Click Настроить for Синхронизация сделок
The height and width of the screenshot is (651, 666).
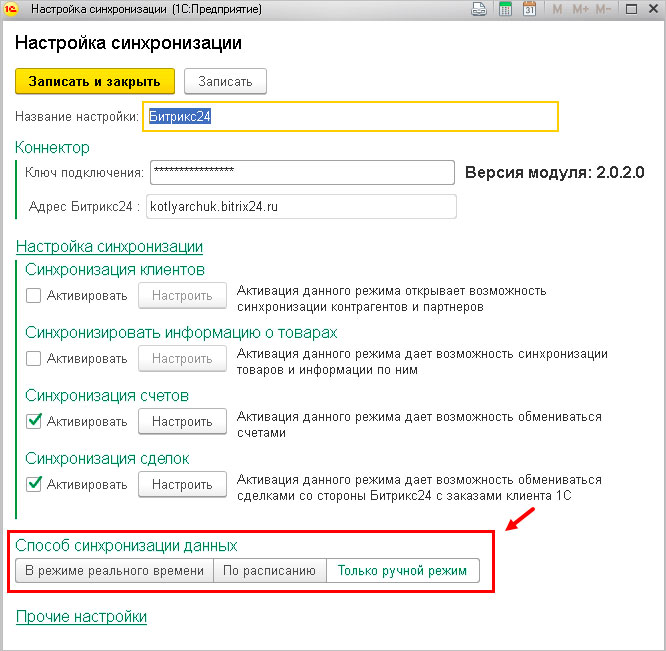tap(182, 484)
